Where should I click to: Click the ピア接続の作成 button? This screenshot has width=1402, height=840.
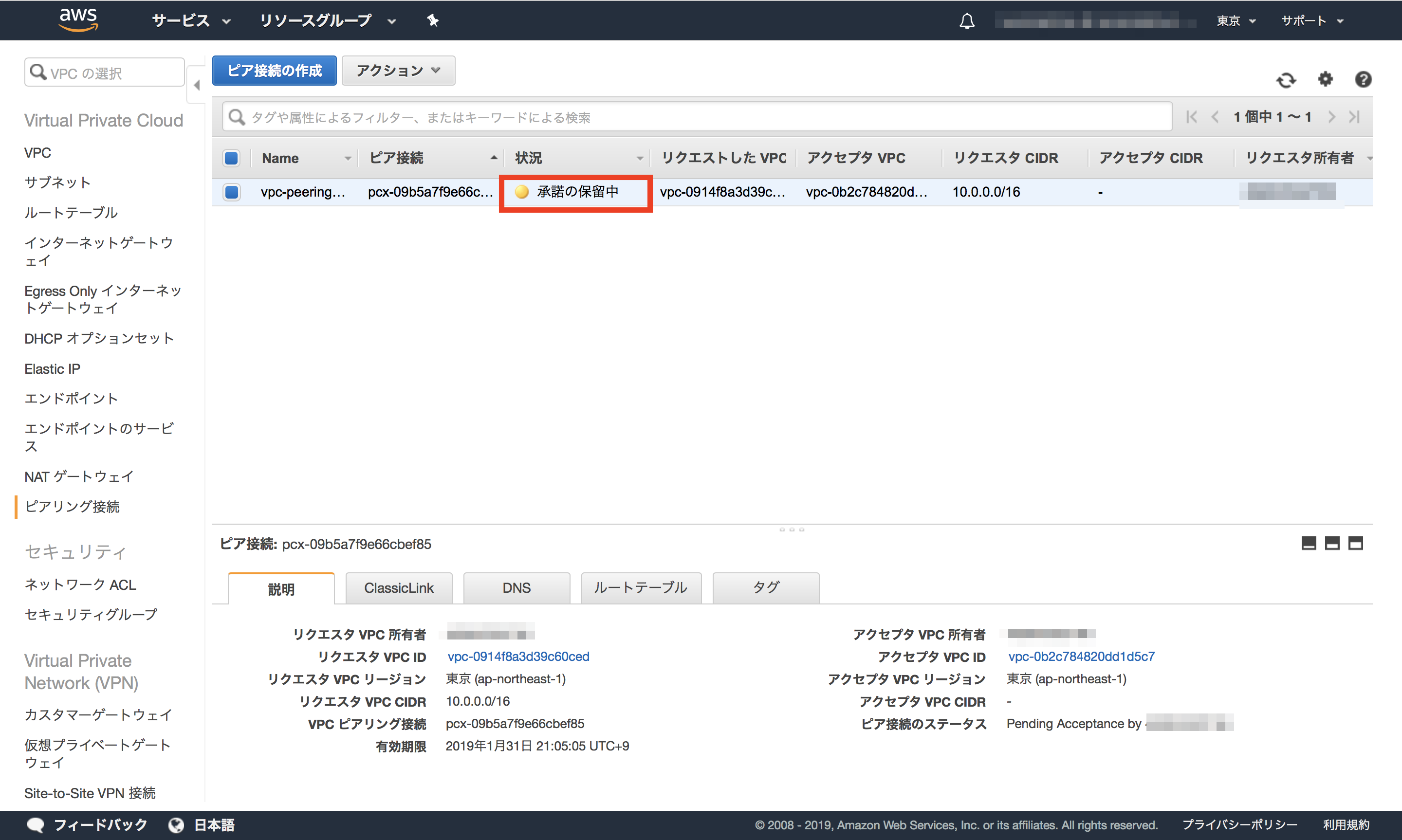click(x=274, y=70)
